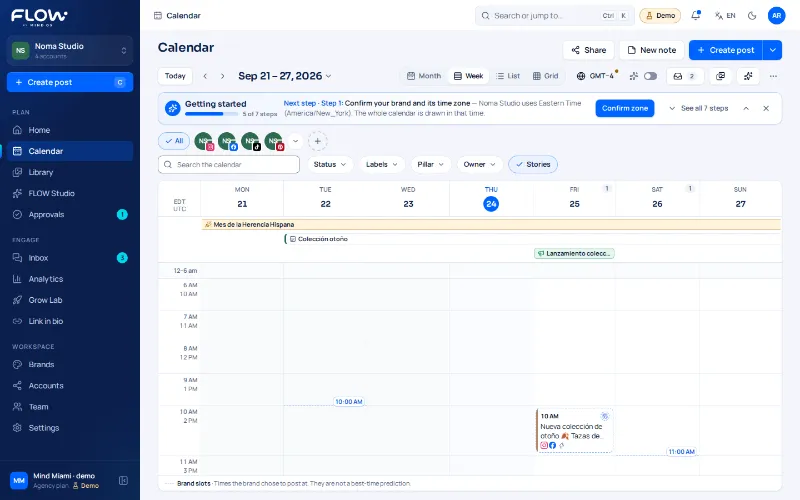Open the Status filter dropdown

click(330, 164)
